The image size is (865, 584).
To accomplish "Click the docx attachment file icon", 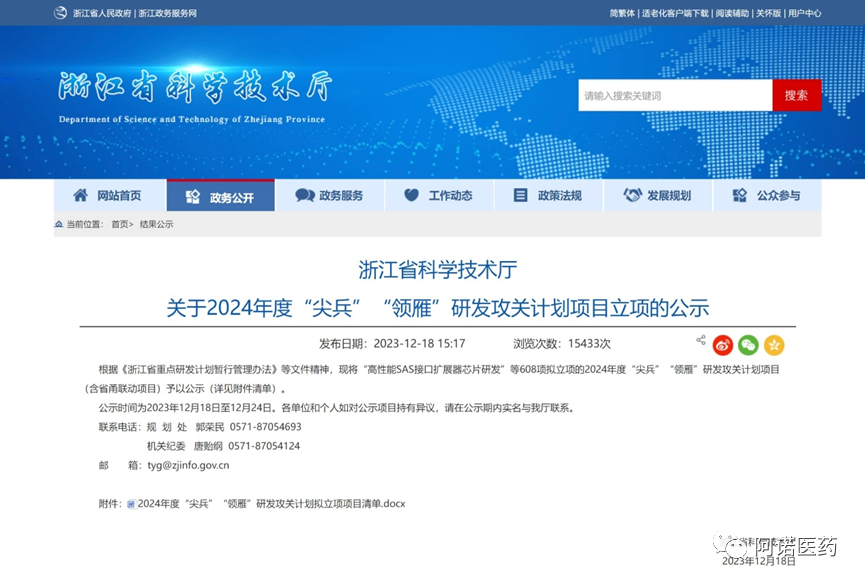I will click(131, 504).
